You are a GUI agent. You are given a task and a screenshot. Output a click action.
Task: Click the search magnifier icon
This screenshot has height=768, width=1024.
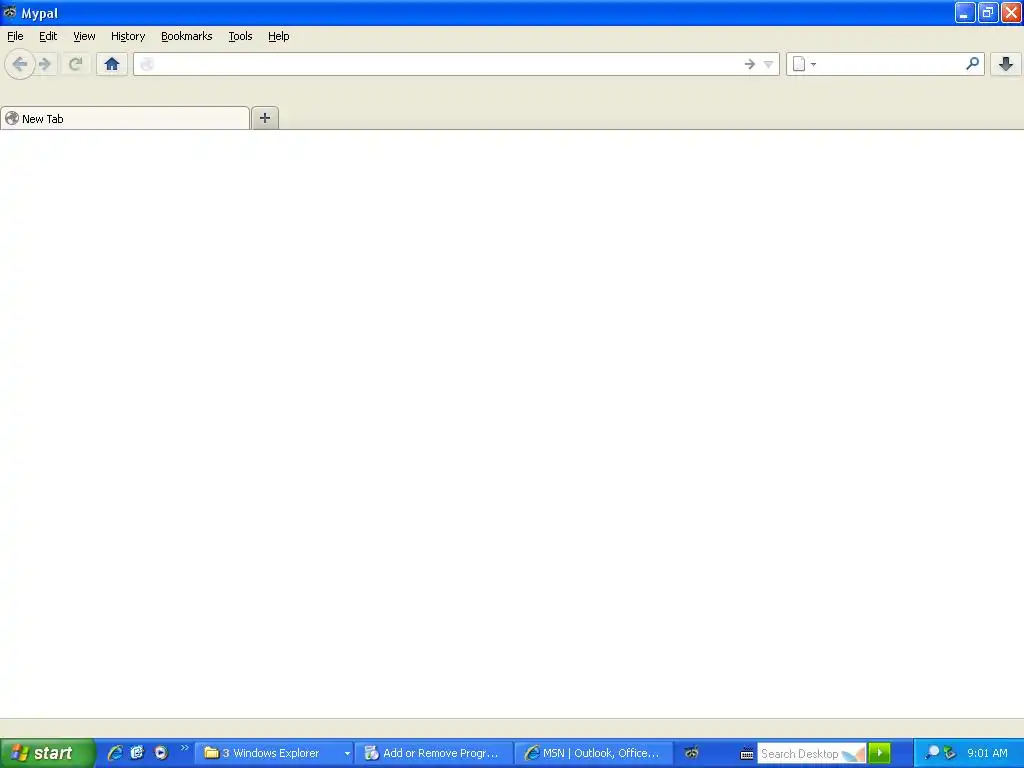972,64
